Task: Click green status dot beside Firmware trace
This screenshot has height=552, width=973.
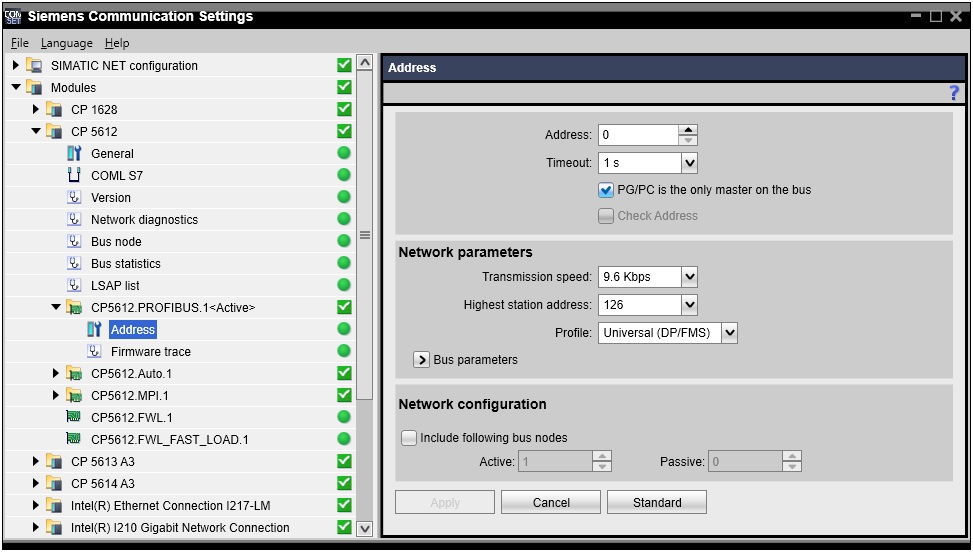Action: click(x=344, y=351)
